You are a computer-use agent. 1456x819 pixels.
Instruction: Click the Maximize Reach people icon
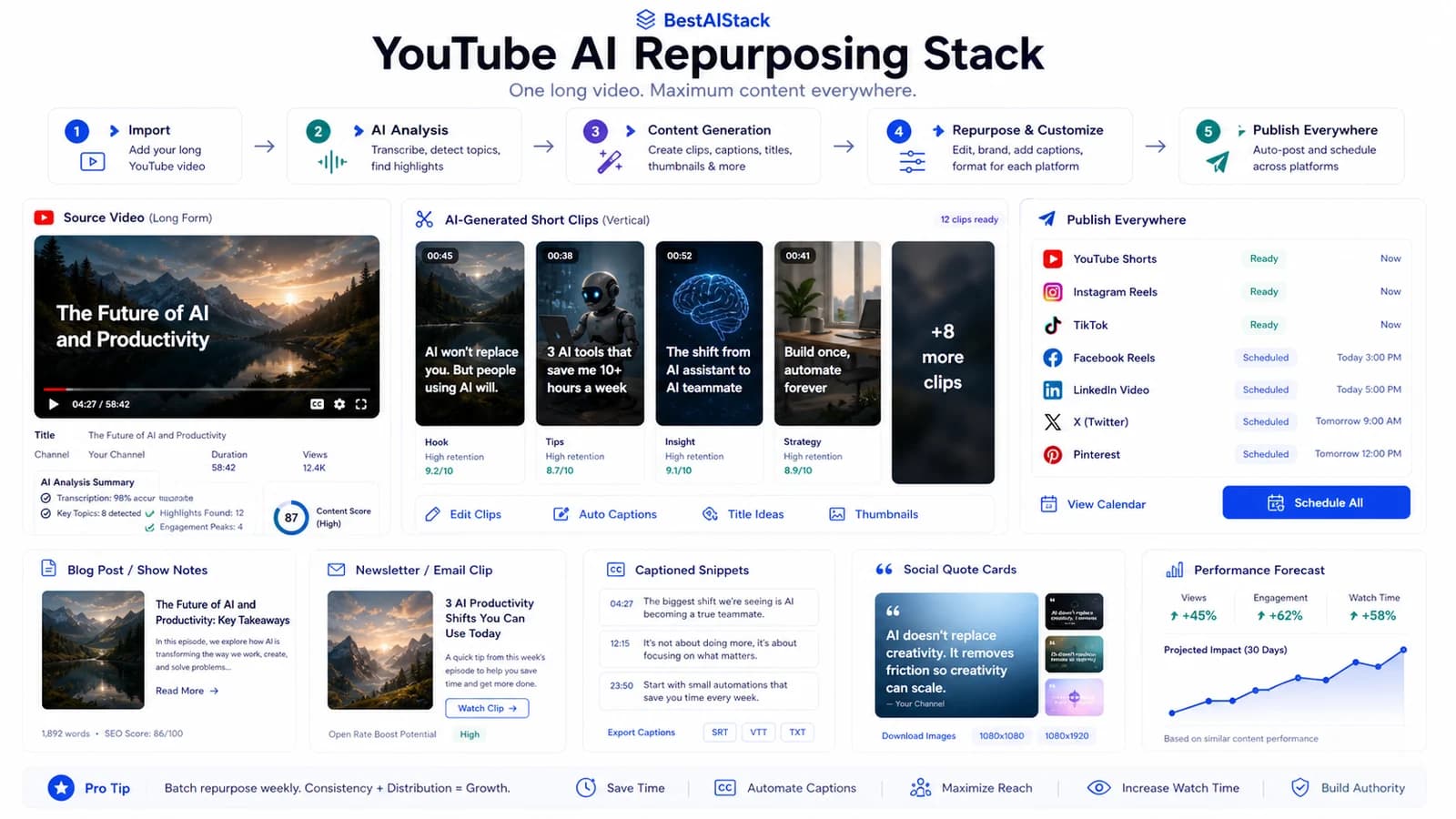point(920,788)
